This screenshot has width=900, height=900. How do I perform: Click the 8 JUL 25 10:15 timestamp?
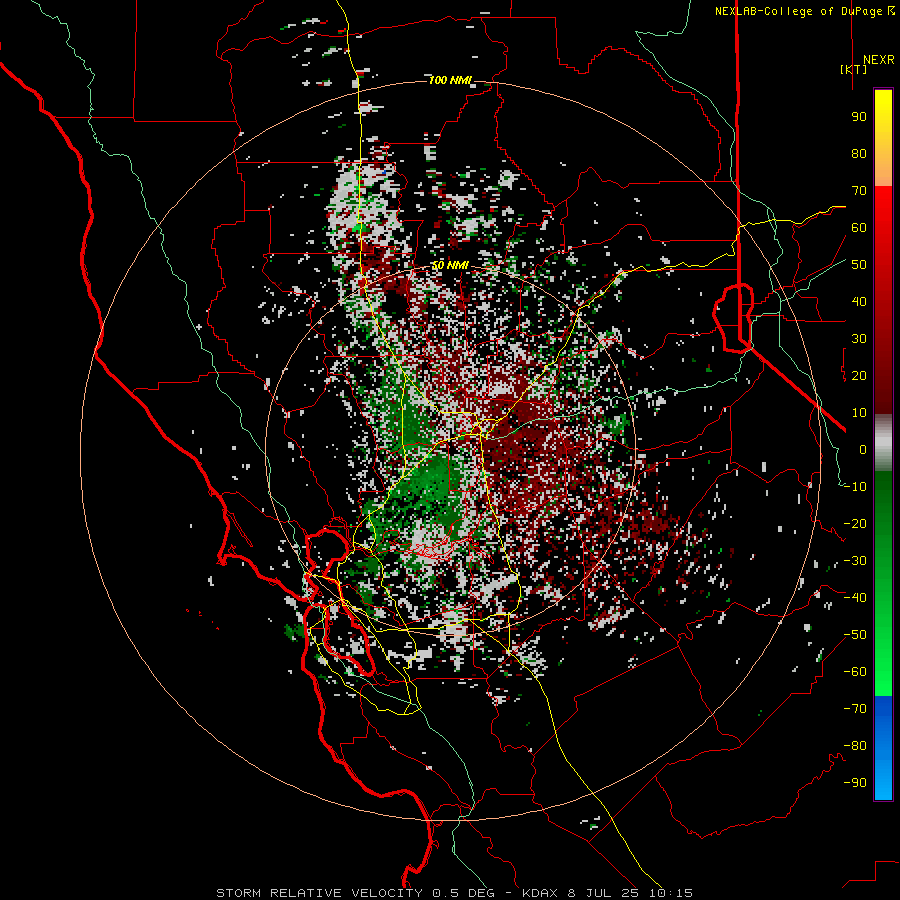coord(630,893)
